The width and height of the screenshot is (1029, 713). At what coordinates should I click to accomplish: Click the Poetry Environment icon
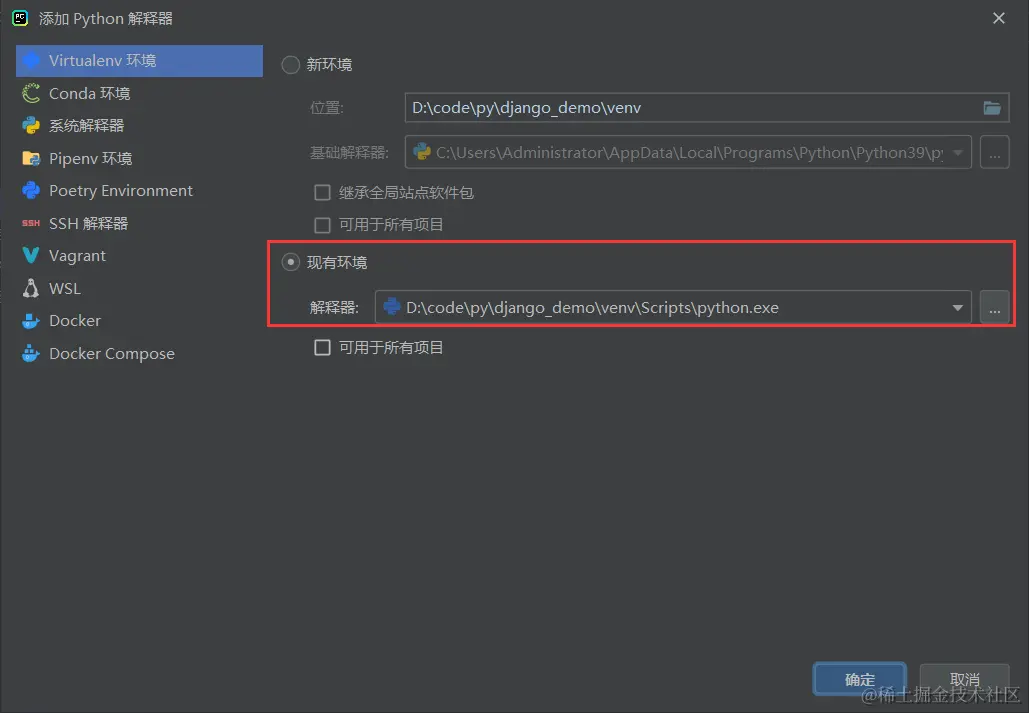pyautogui.click(x=31, y=190)
